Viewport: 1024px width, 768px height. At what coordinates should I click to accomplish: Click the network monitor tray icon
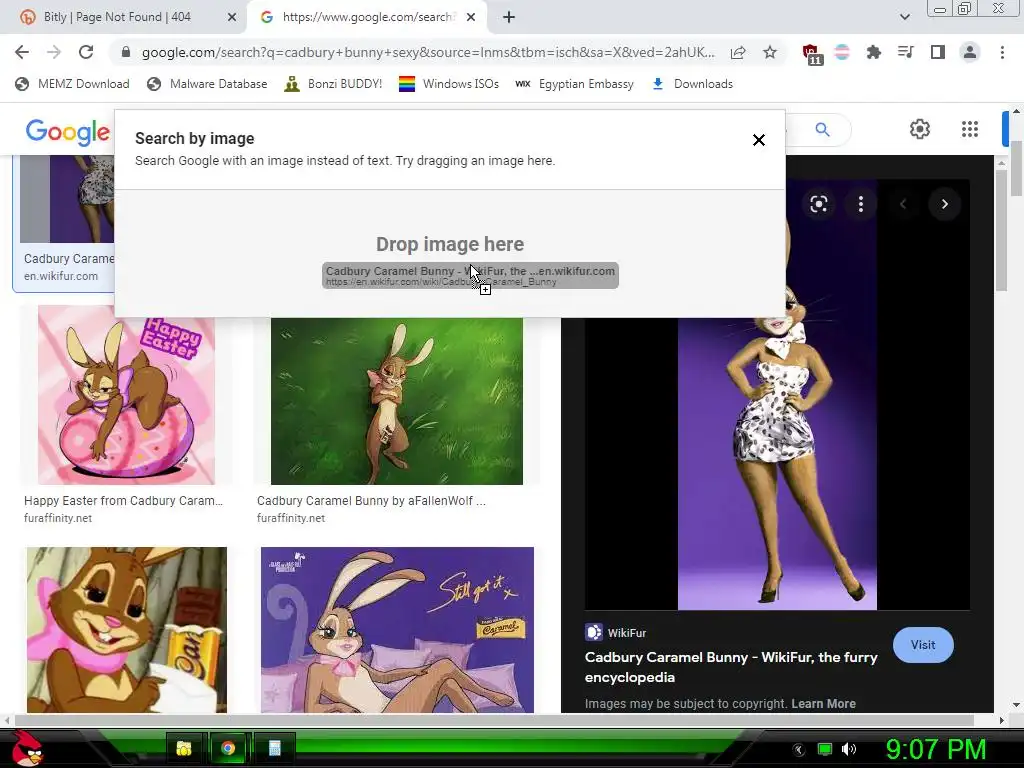(x=825, y=749)
